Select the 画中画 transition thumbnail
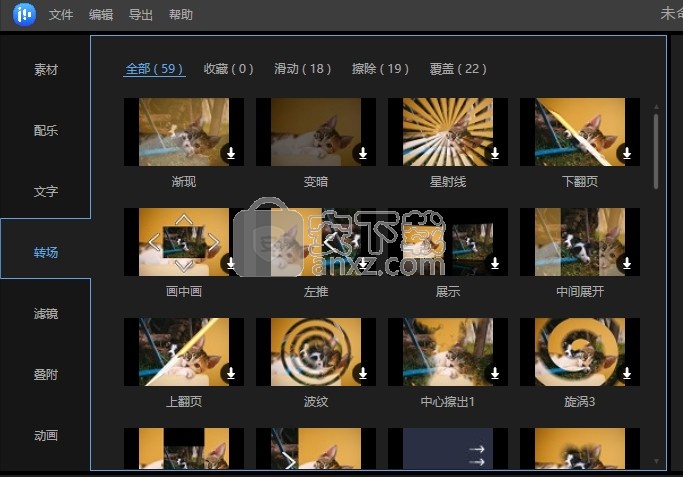 [x=184, y=242]
